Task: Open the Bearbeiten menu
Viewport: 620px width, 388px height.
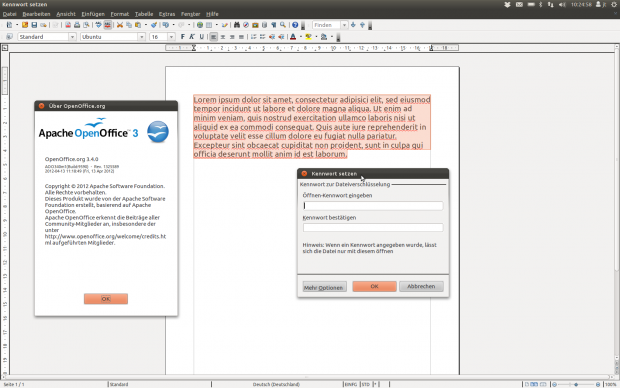Action: coord(36,14)
